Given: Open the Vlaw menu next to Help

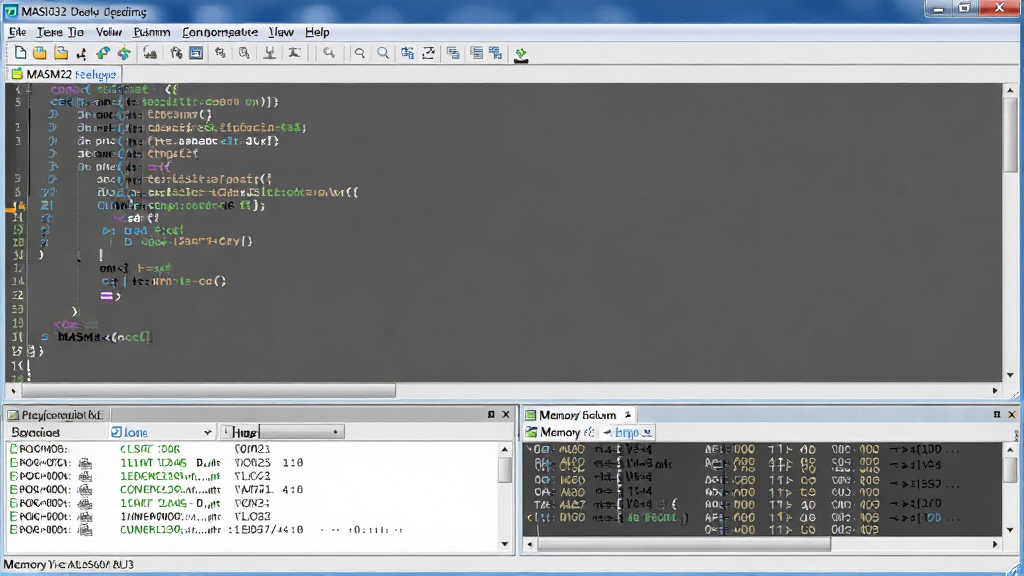Looking at the screenshot, I should tap(281, 32).
